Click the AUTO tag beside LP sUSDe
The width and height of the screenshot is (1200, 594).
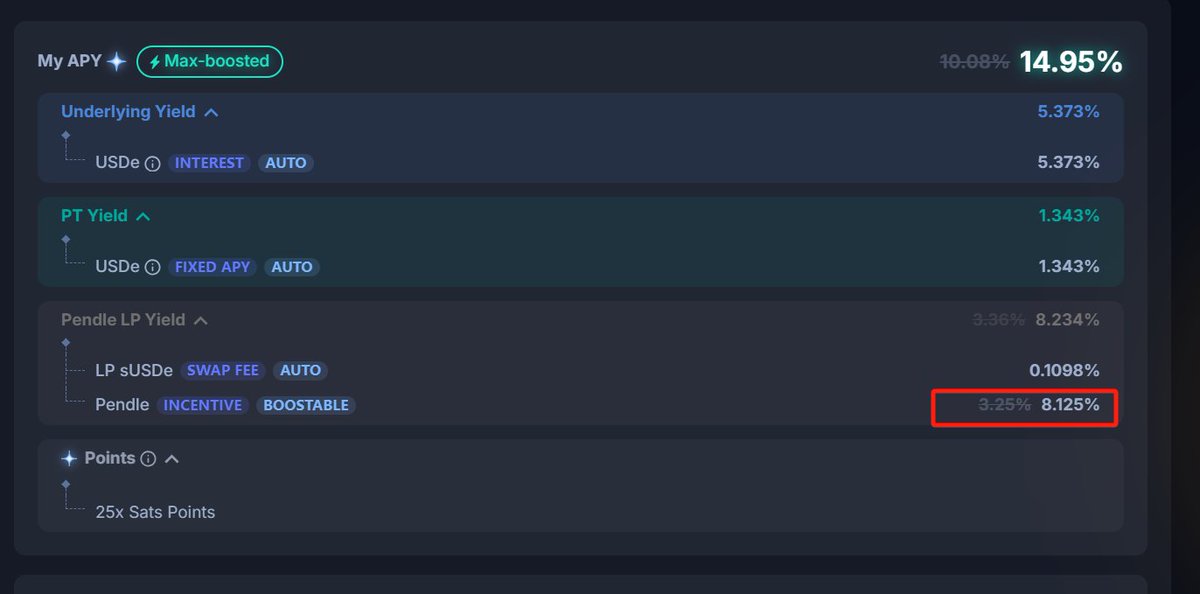[x=300, y=371]
